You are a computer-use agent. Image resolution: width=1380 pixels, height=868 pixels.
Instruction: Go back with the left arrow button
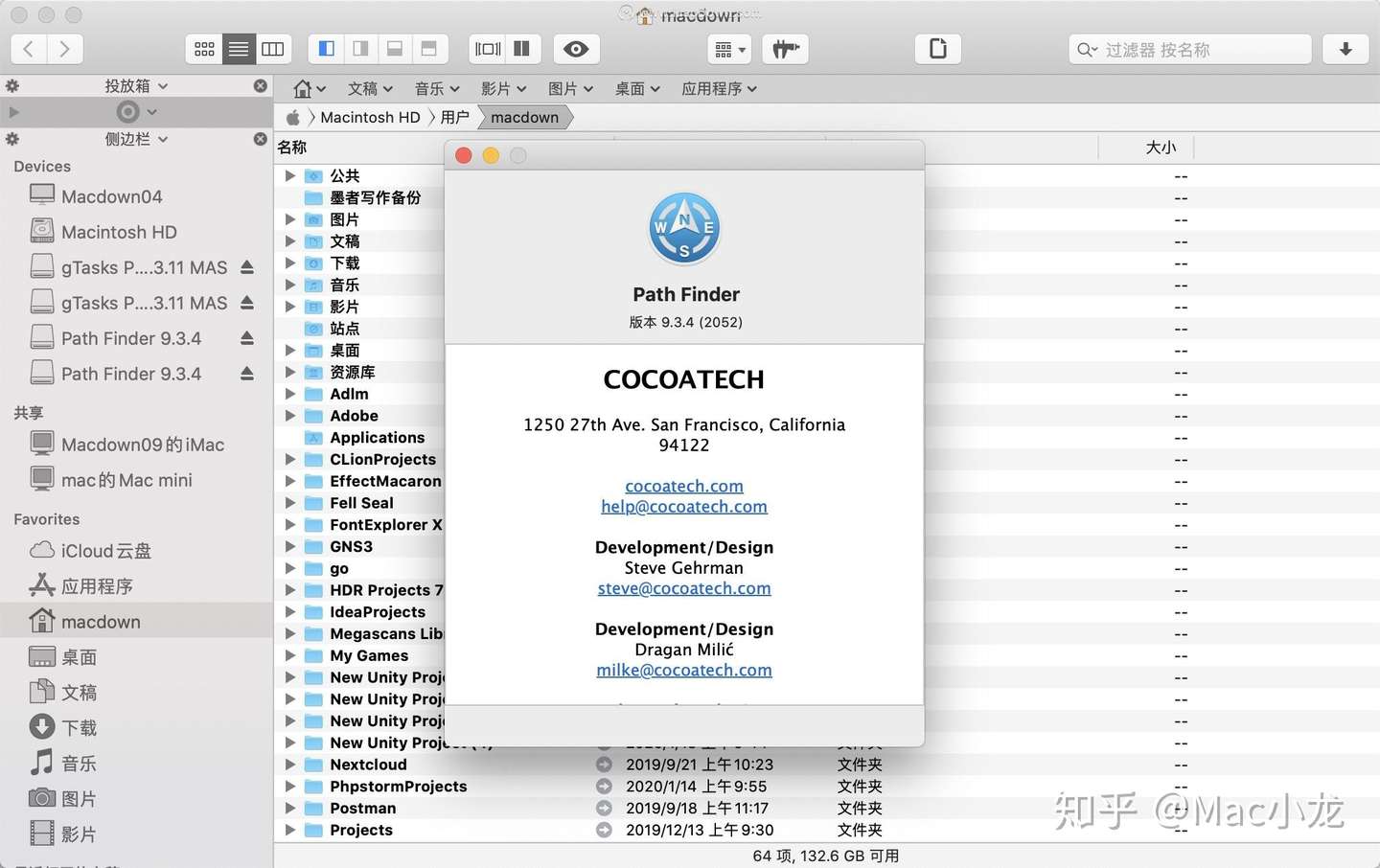tap(29, 49)
